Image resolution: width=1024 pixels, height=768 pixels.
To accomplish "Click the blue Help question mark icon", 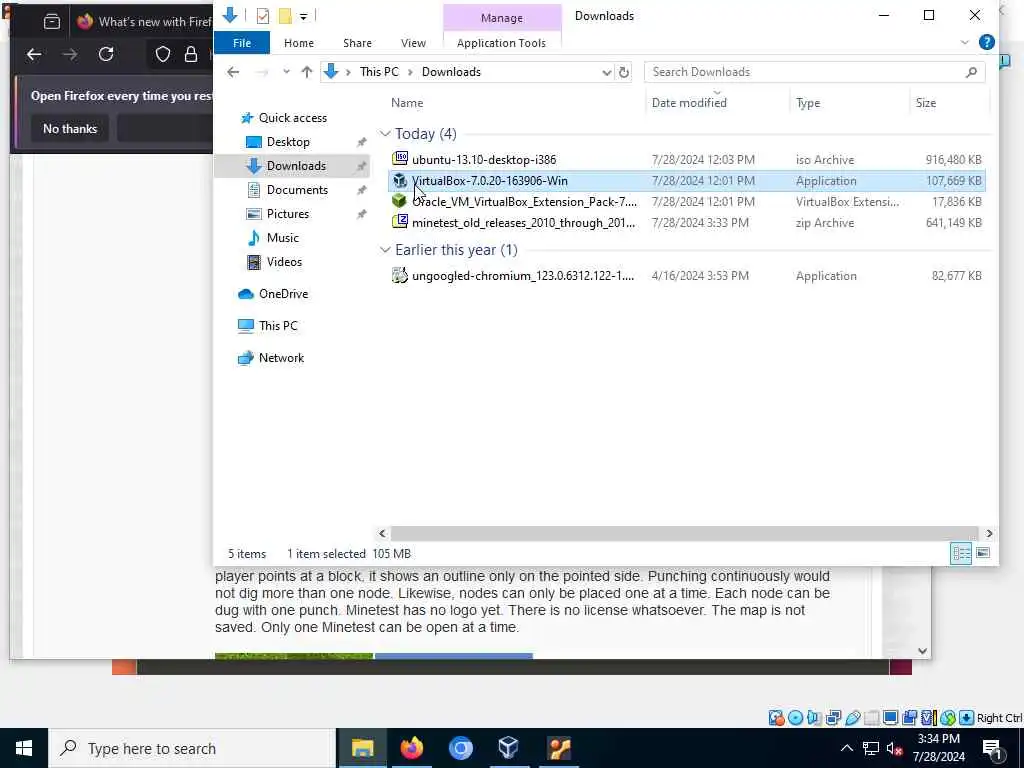I will click(x=986, y=42).
